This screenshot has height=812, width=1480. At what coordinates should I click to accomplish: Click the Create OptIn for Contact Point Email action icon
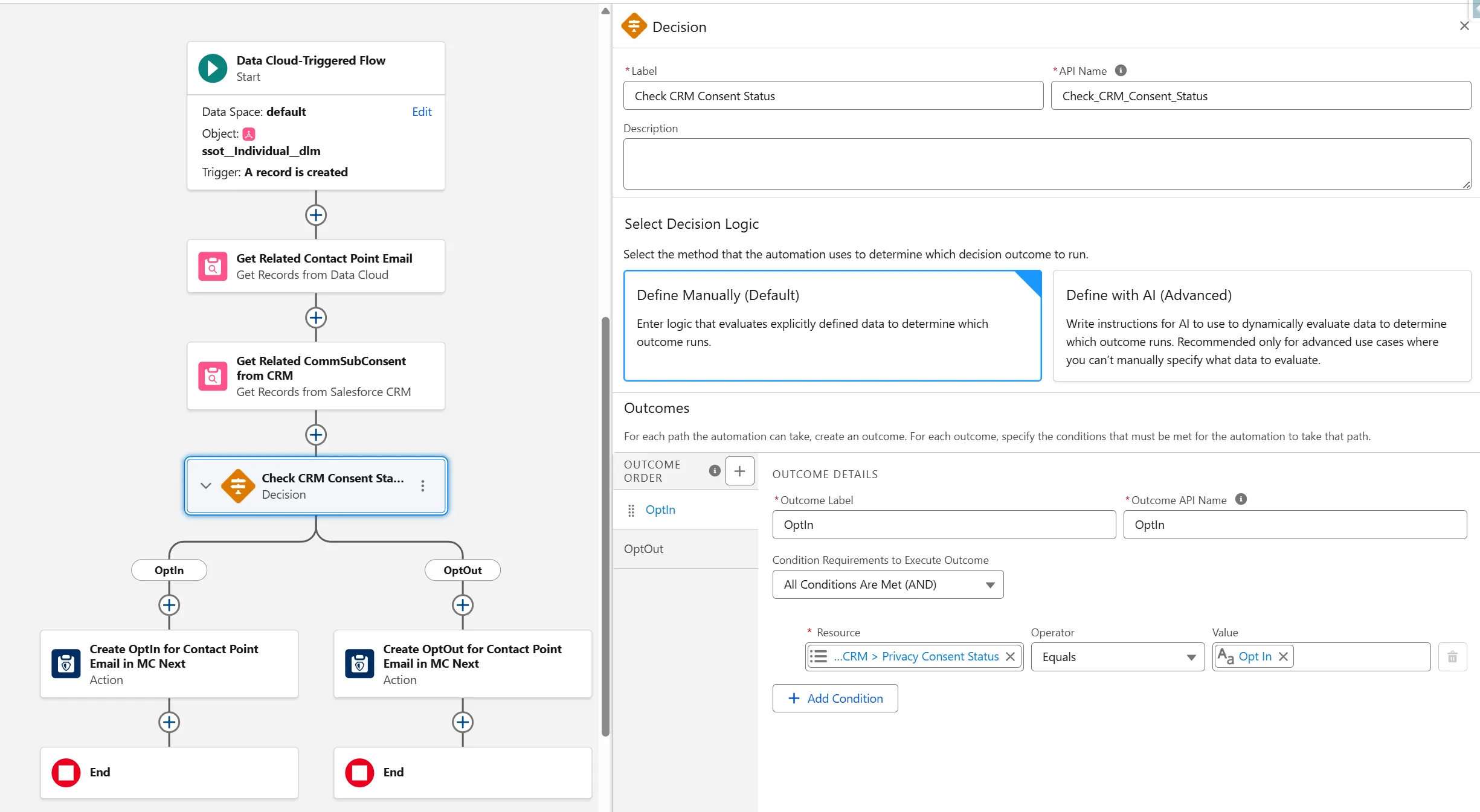tap(66, 664)
